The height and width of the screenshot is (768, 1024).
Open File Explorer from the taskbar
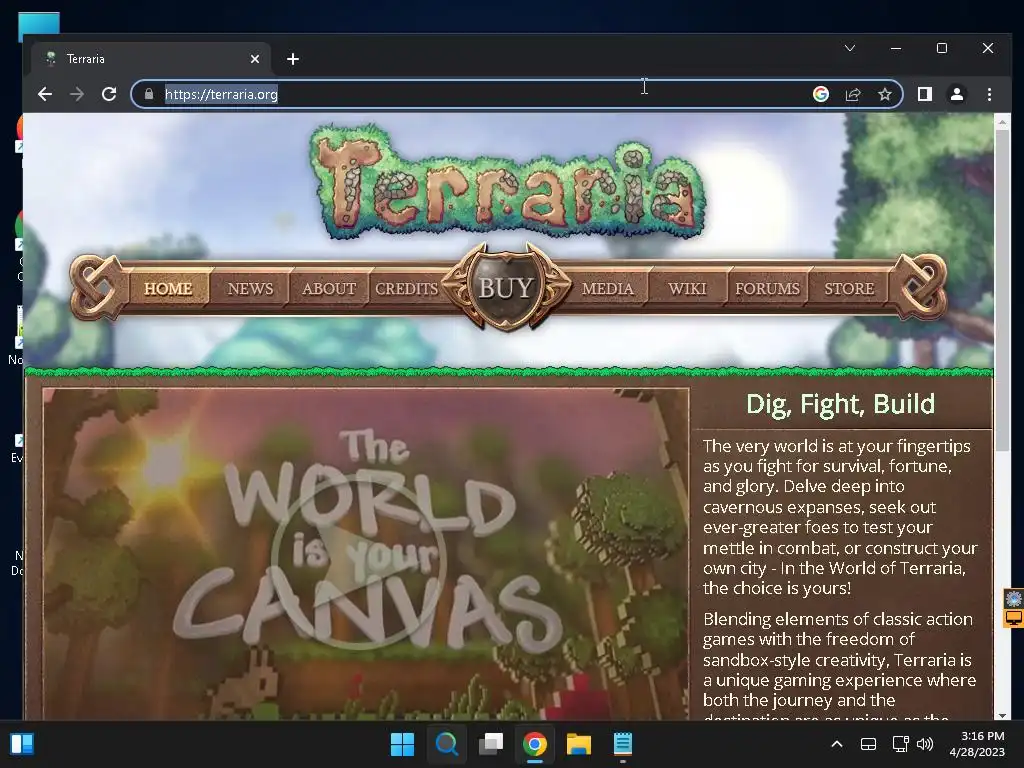pyautogui.click(x=579, y=744)
